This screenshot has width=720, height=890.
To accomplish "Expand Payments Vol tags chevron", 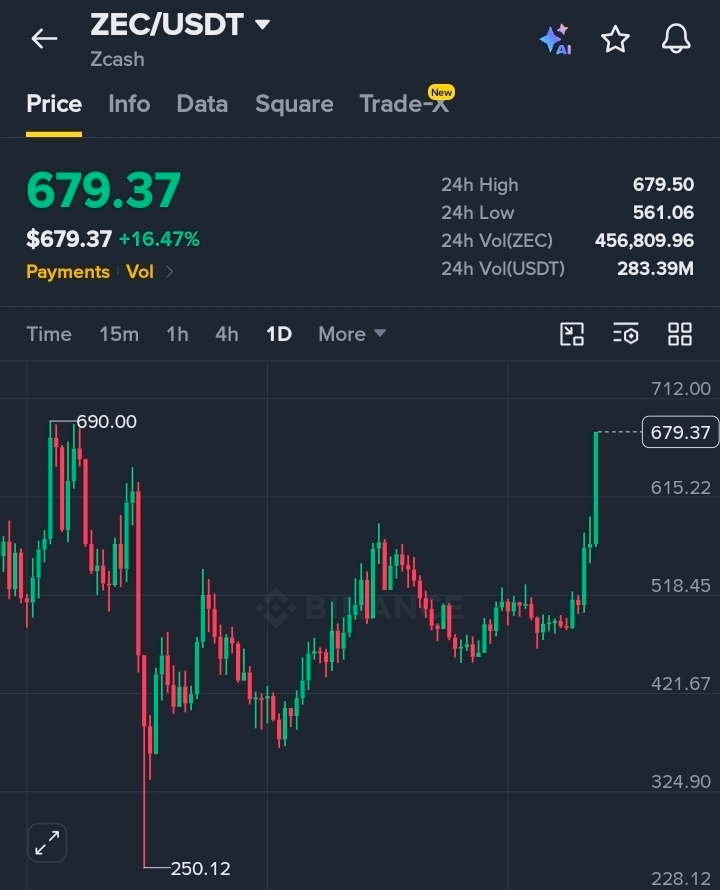I will (x=169, y=272).
